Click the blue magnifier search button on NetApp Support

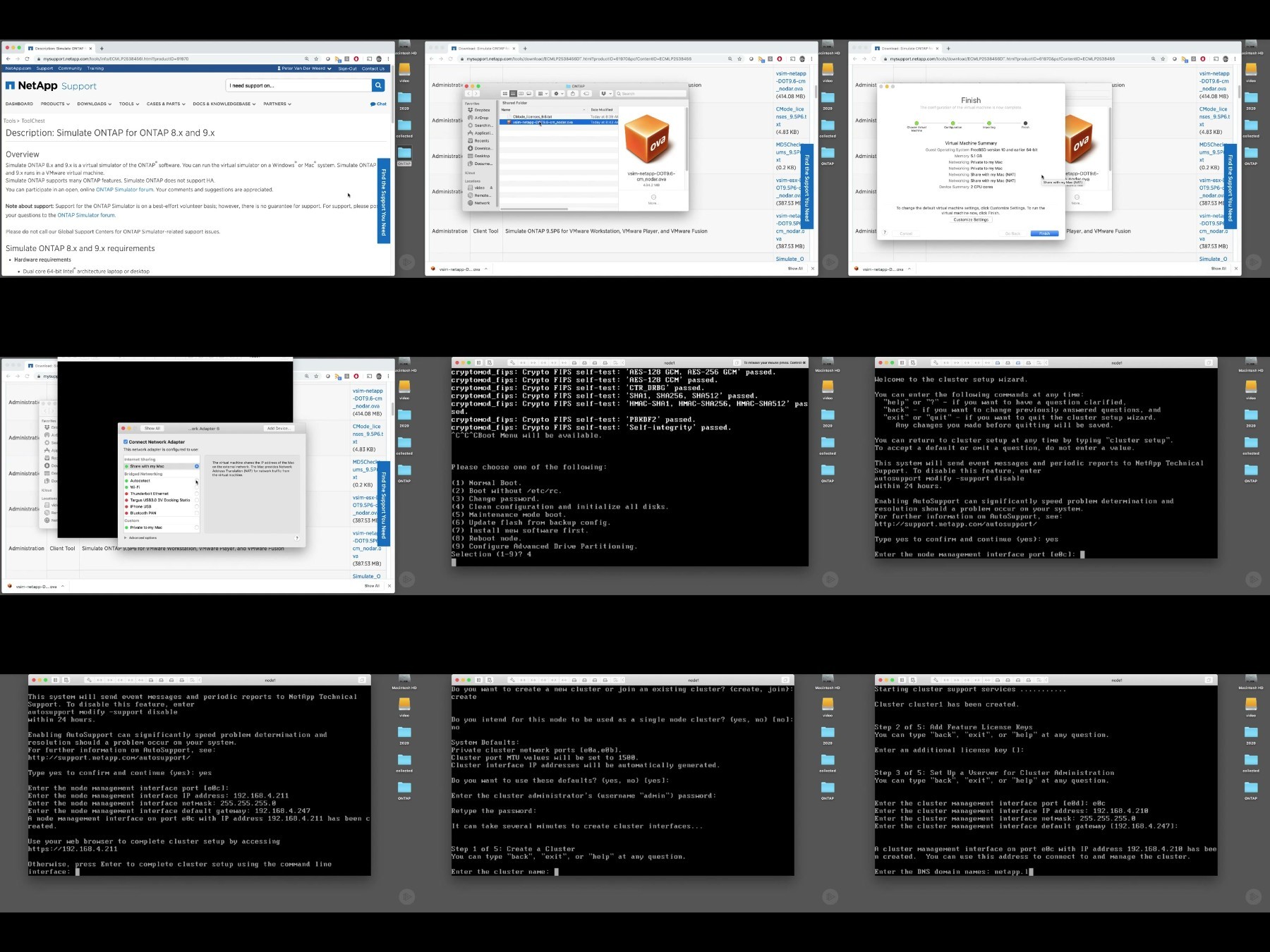pos(378,85)
